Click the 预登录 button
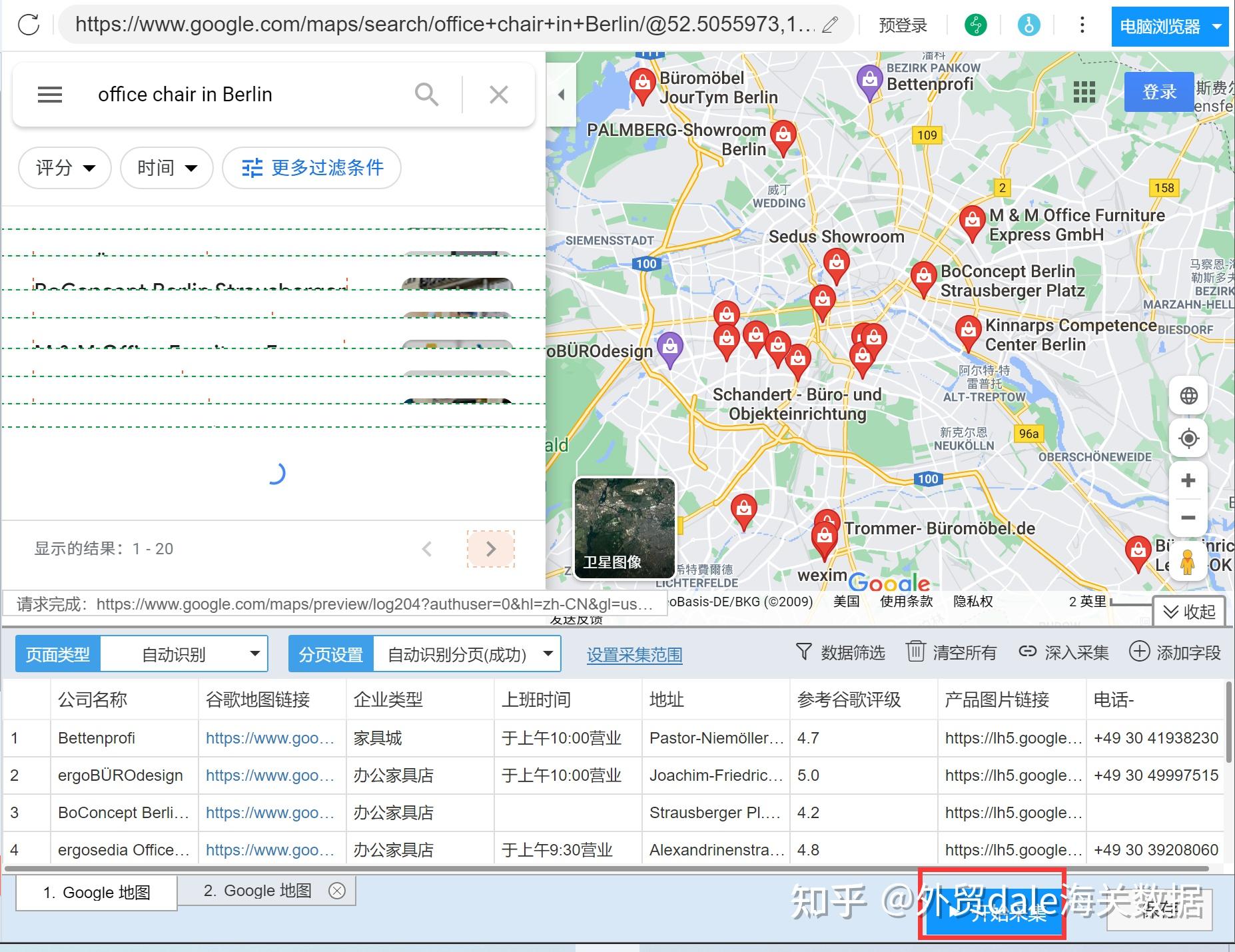Screen dimensions: 1235x952 (903, 25)
